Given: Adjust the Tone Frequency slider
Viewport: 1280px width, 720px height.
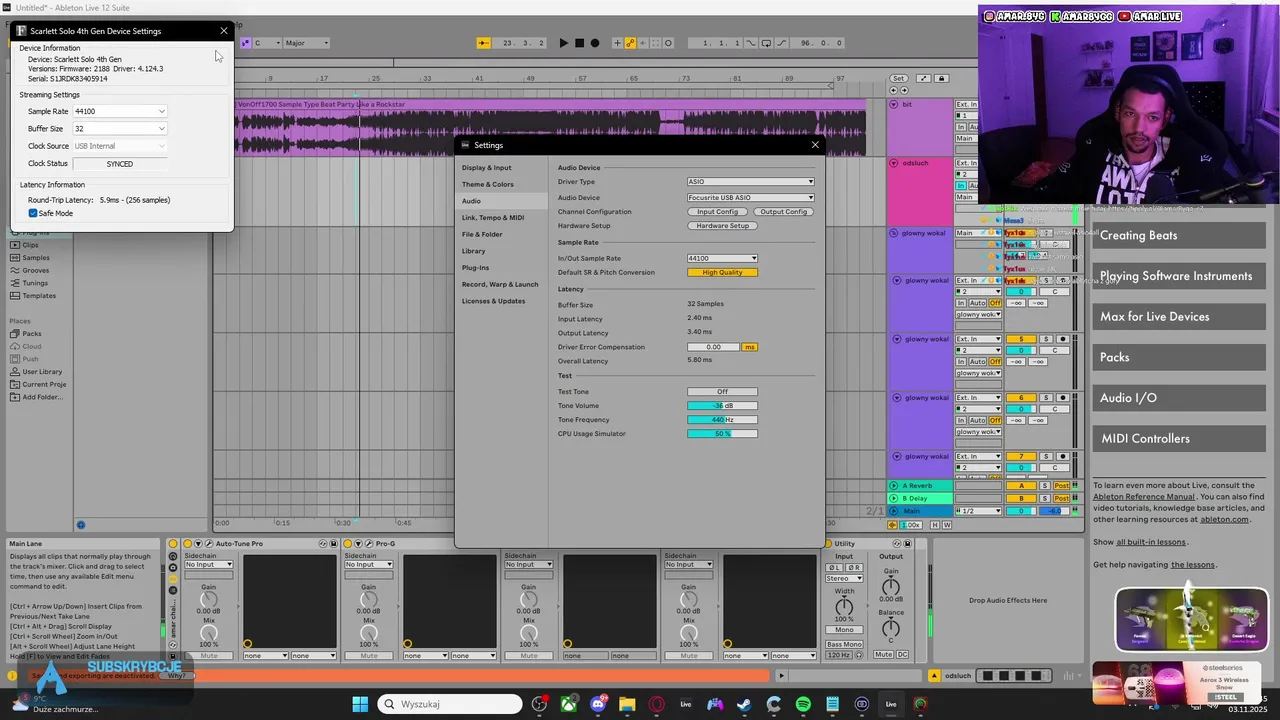Looking at the screenshot, I should [x=722, y=420].
